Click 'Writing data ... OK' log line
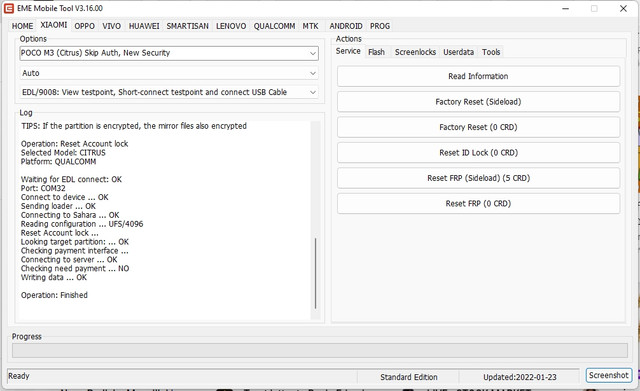Image resolution: width=640 pixels, height=391 pixels. pyautogui.click(x=54, y=278)
